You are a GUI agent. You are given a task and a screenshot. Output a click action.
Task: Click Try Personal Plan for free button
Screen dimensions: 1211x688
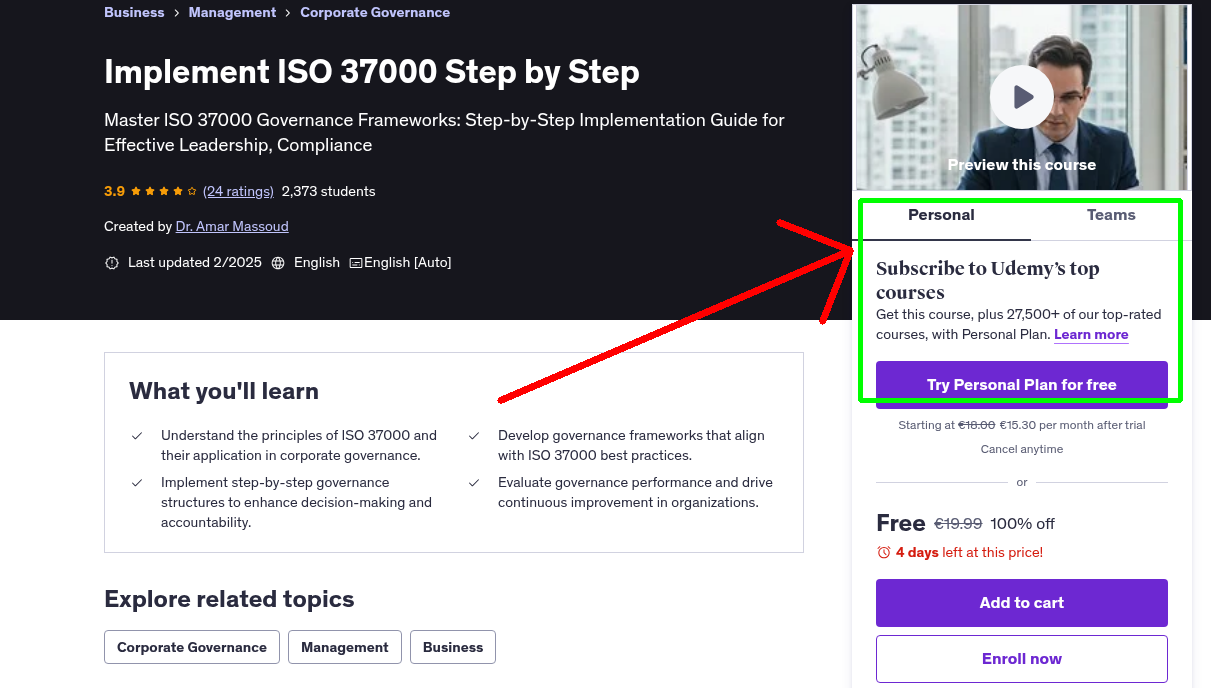(x=1022, y=385)
